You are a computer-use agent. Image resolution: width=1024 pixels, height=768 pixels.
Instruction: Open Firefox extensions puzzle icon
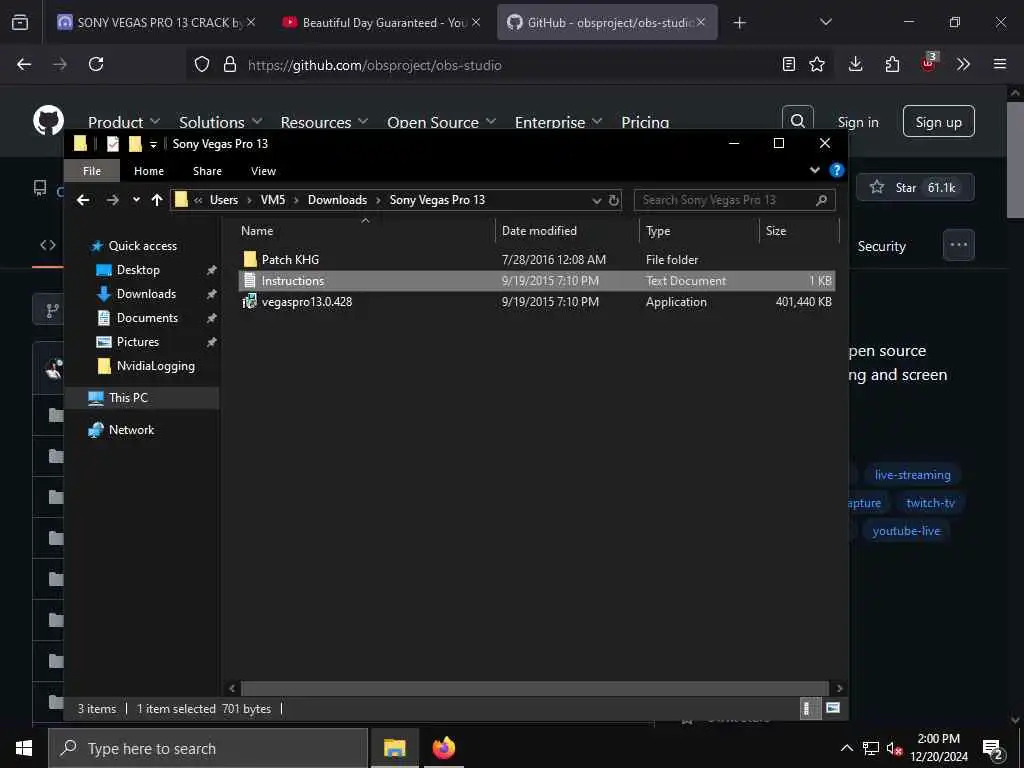pyautogui.click(x=892, y=64)
